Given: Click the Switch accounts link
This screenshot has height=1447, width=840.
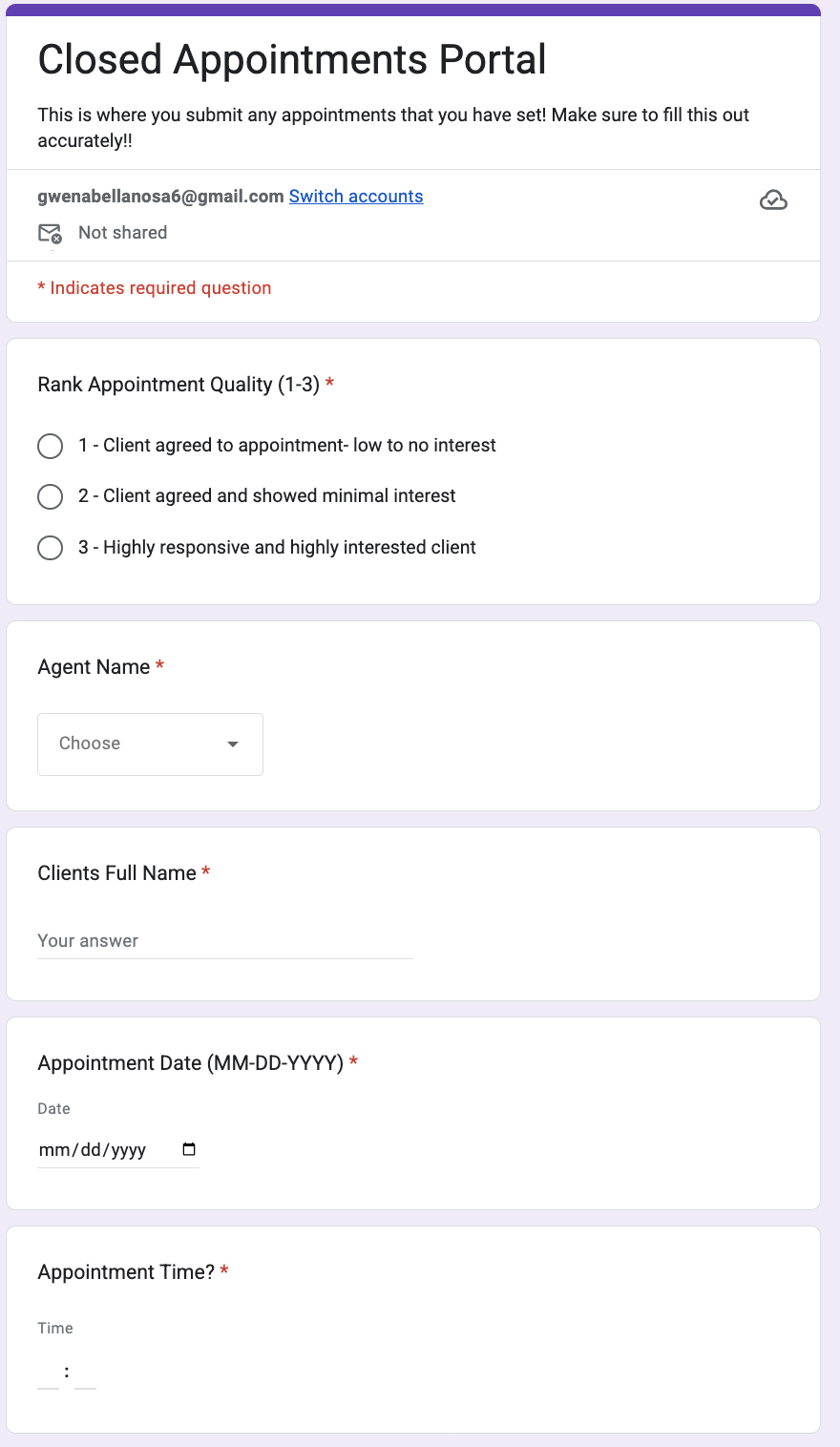Looking at the screenshot, I should (x=356, y=197).
